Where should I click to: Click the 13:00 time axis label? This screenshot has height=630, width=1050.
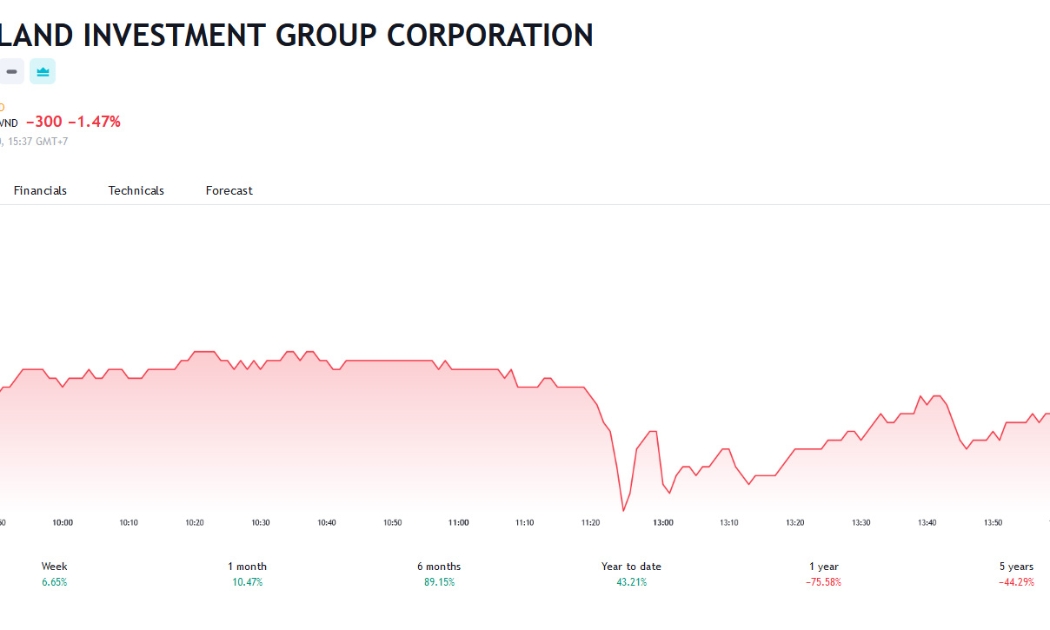point(663,523)
